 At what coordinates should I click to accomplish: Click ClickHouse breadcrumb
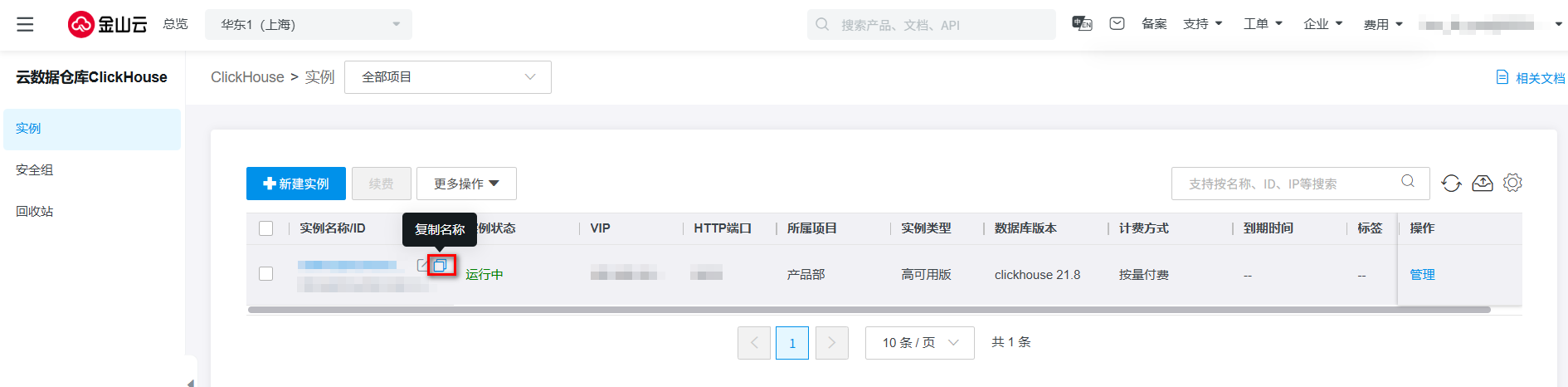coord(247,77)
